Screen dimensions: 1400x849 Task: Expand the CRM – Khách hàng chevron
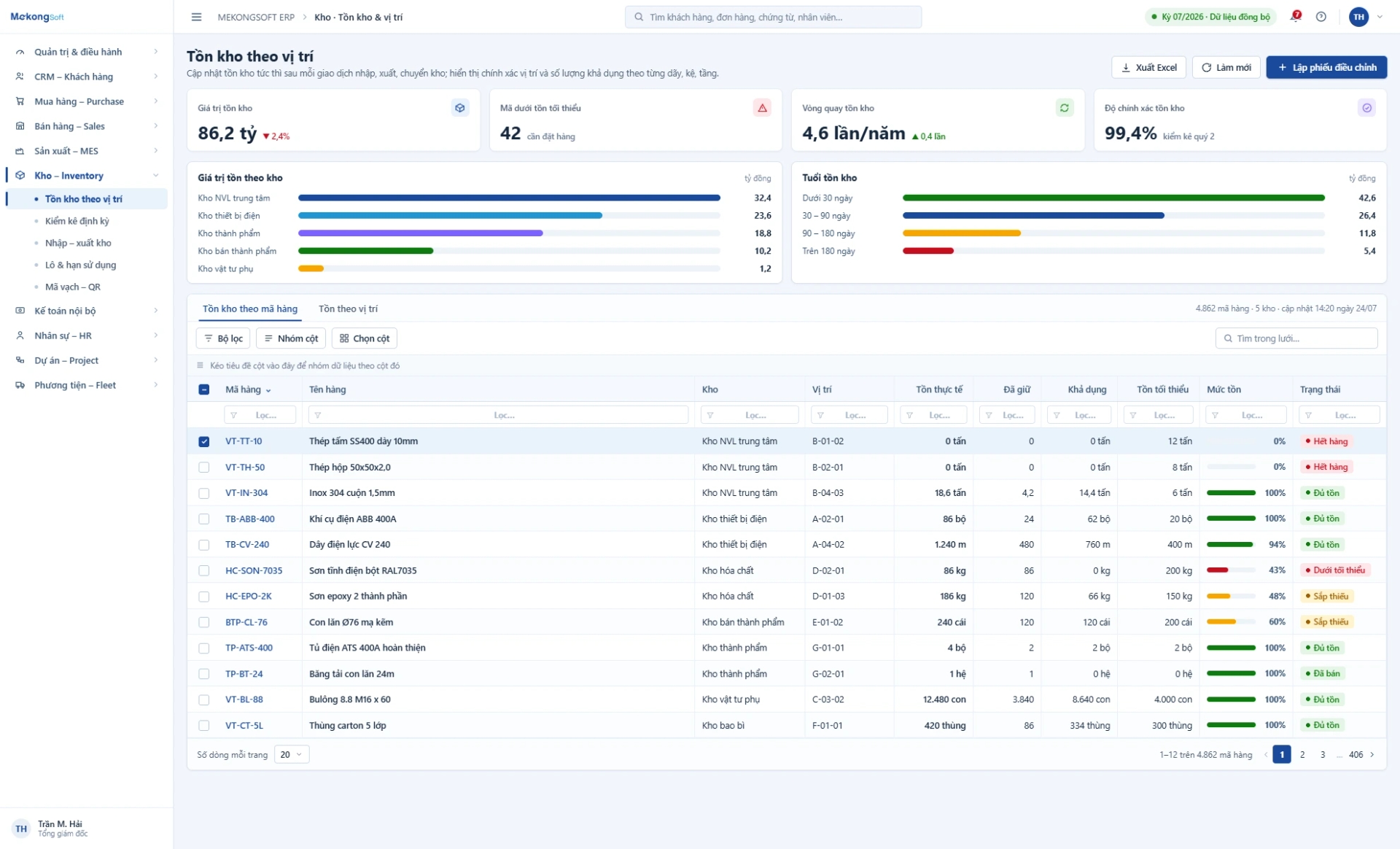(156, 77)
